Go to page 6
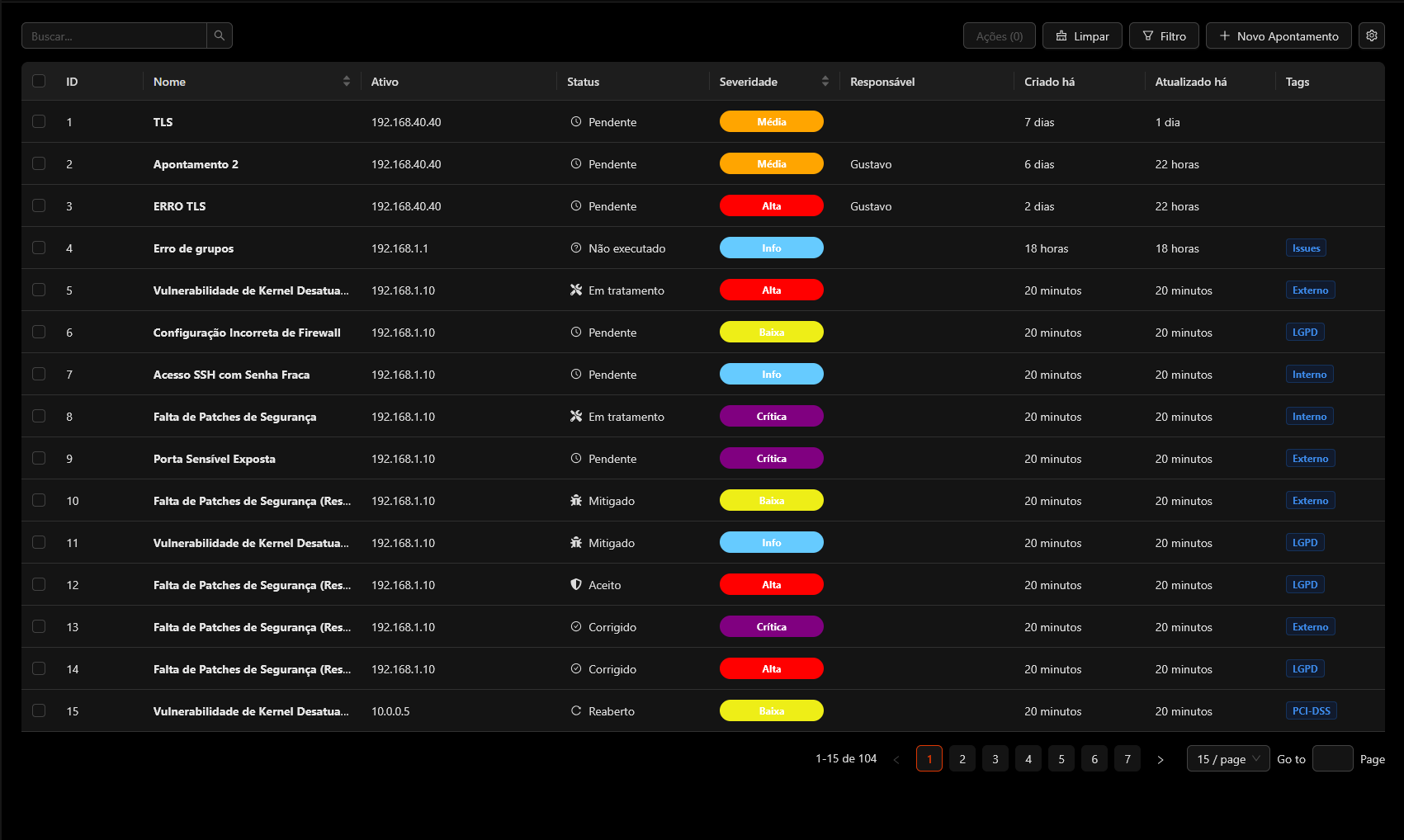Image resolution: width=1404 pixels, height=840 pixels. pos(1094,759)
